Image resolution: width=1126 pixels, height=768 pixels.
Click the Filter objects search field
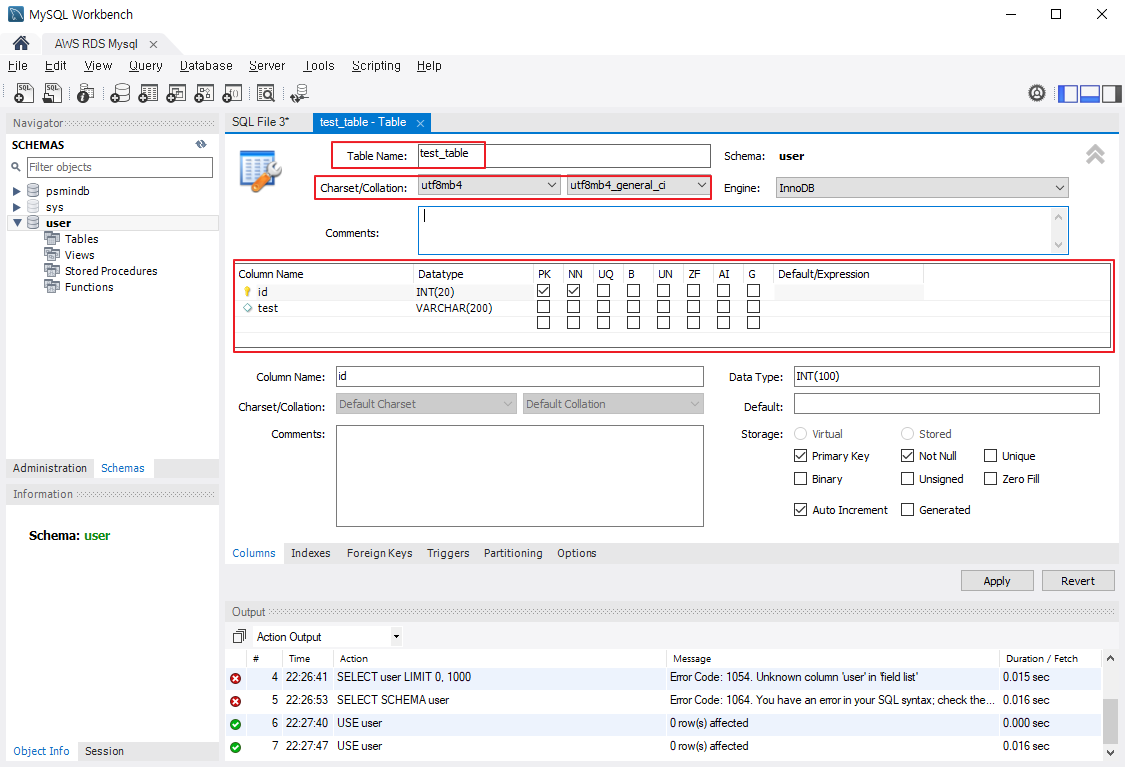(120, 167)
